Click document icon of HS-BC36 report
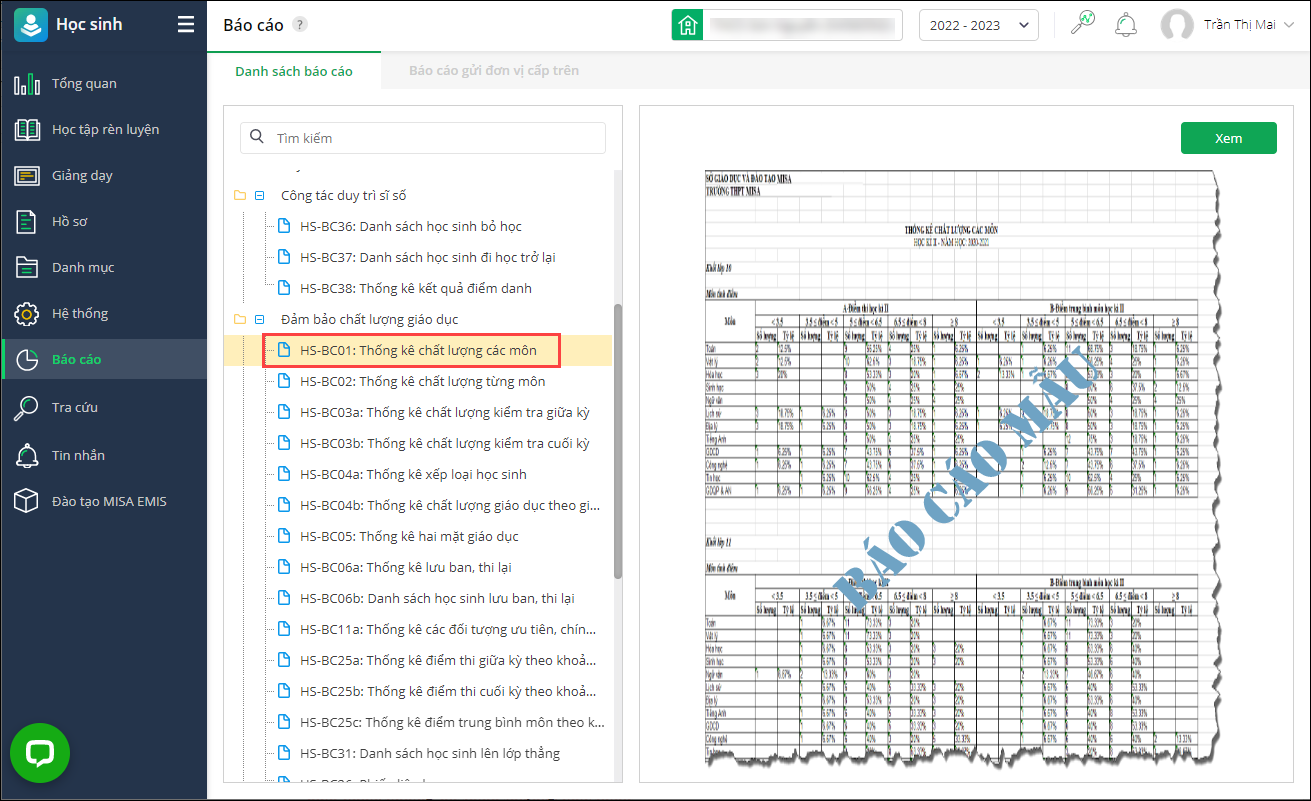 (x=284, y=226)
